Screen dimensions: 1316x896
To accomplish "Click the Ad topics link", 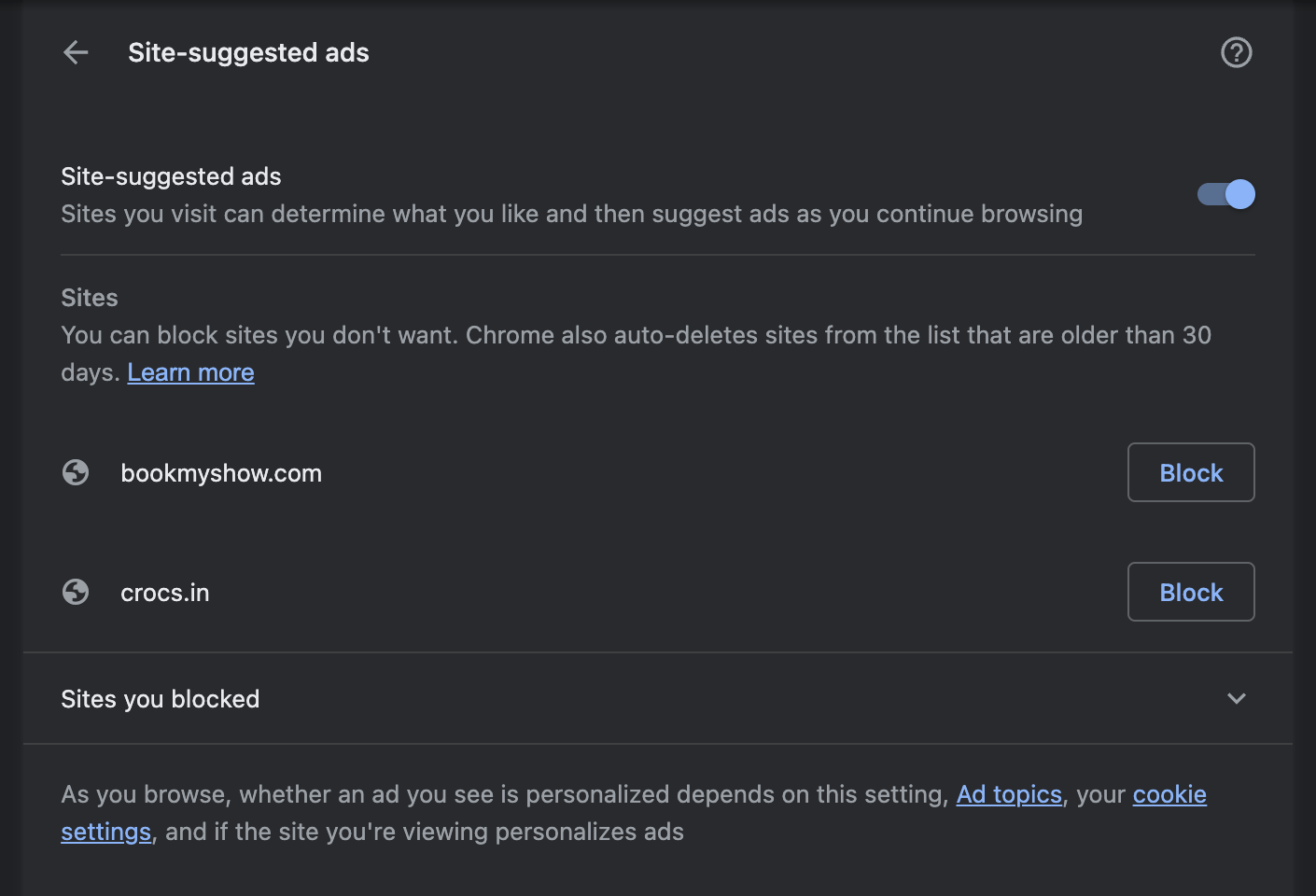I will pos(1009,794).
